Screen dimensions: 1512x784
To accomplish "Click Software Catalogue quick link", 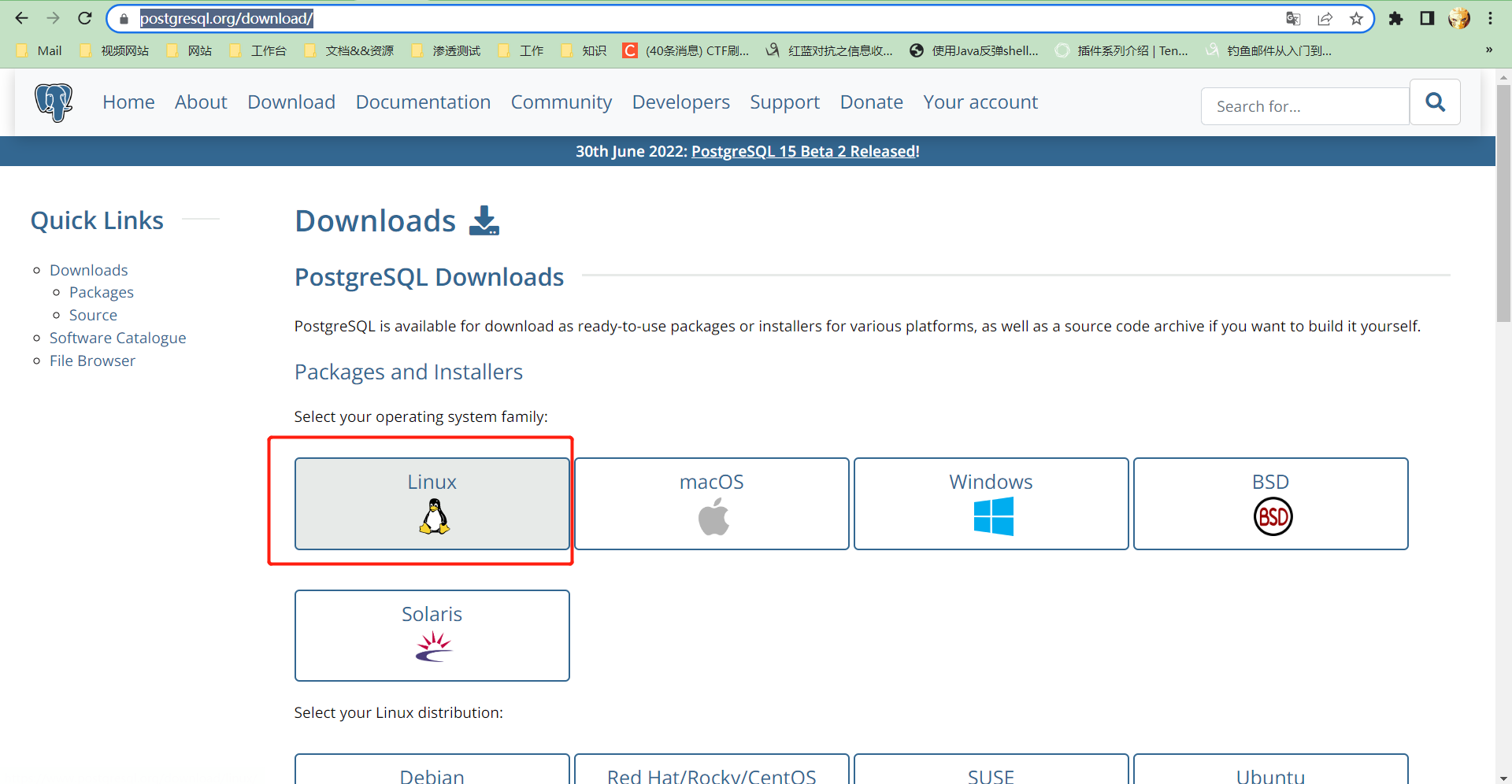I will pyautogui.click(x=118, y=338).
